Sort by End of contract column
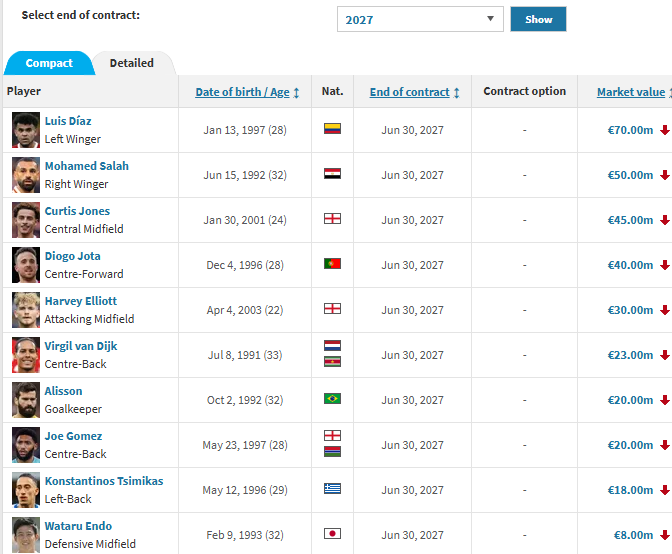The height and width of the screenshot is (554, 672). [x=409, y=92]
